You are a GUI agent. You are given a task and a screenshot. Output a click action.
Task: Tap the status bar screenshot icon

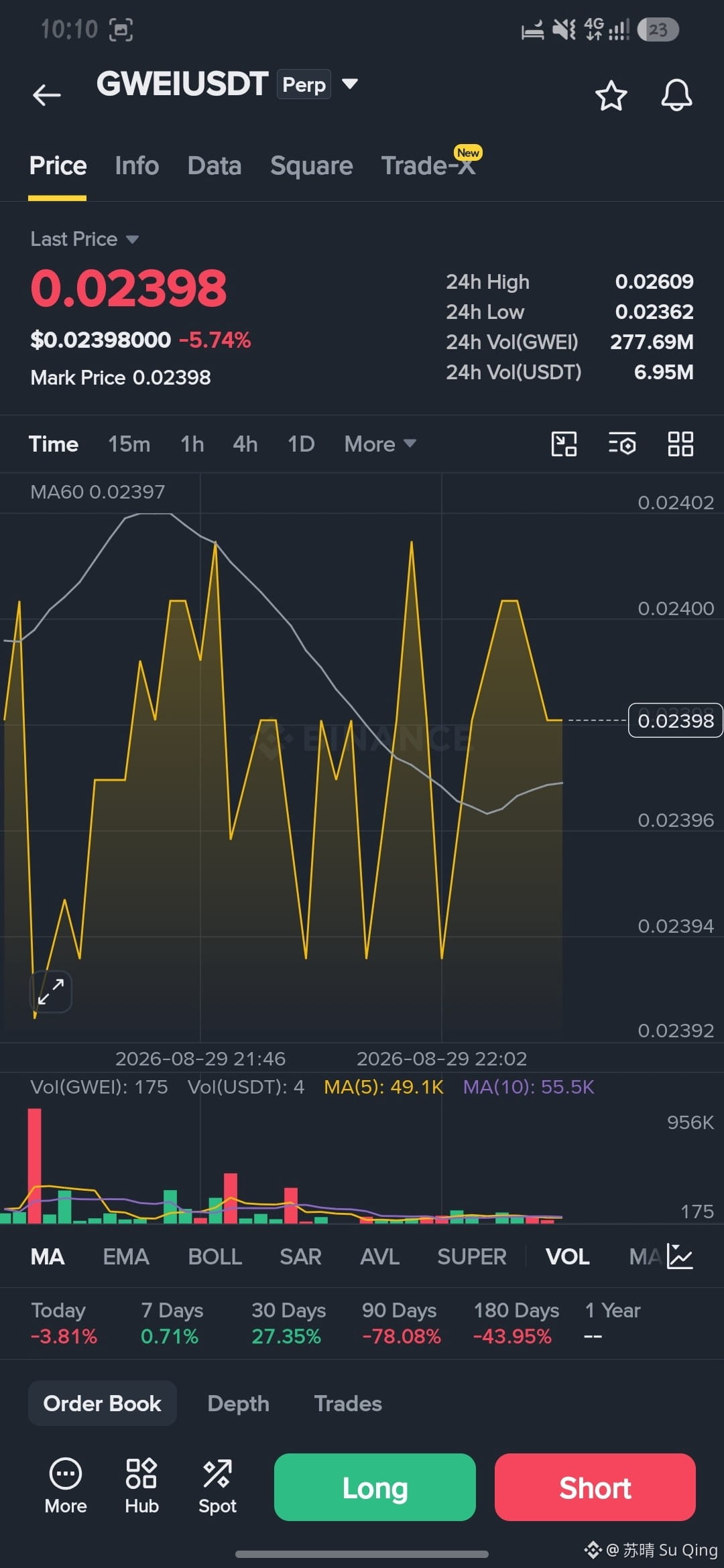coord(121,29)
